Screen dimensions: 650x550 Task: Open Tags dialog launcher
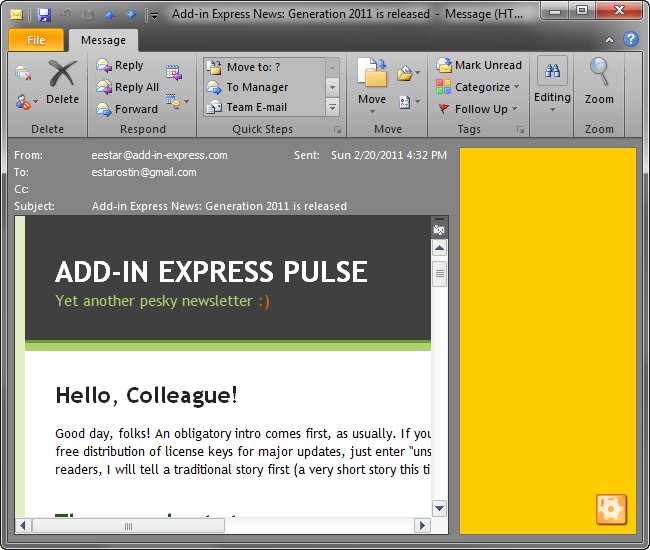click(x=520, y=130)
